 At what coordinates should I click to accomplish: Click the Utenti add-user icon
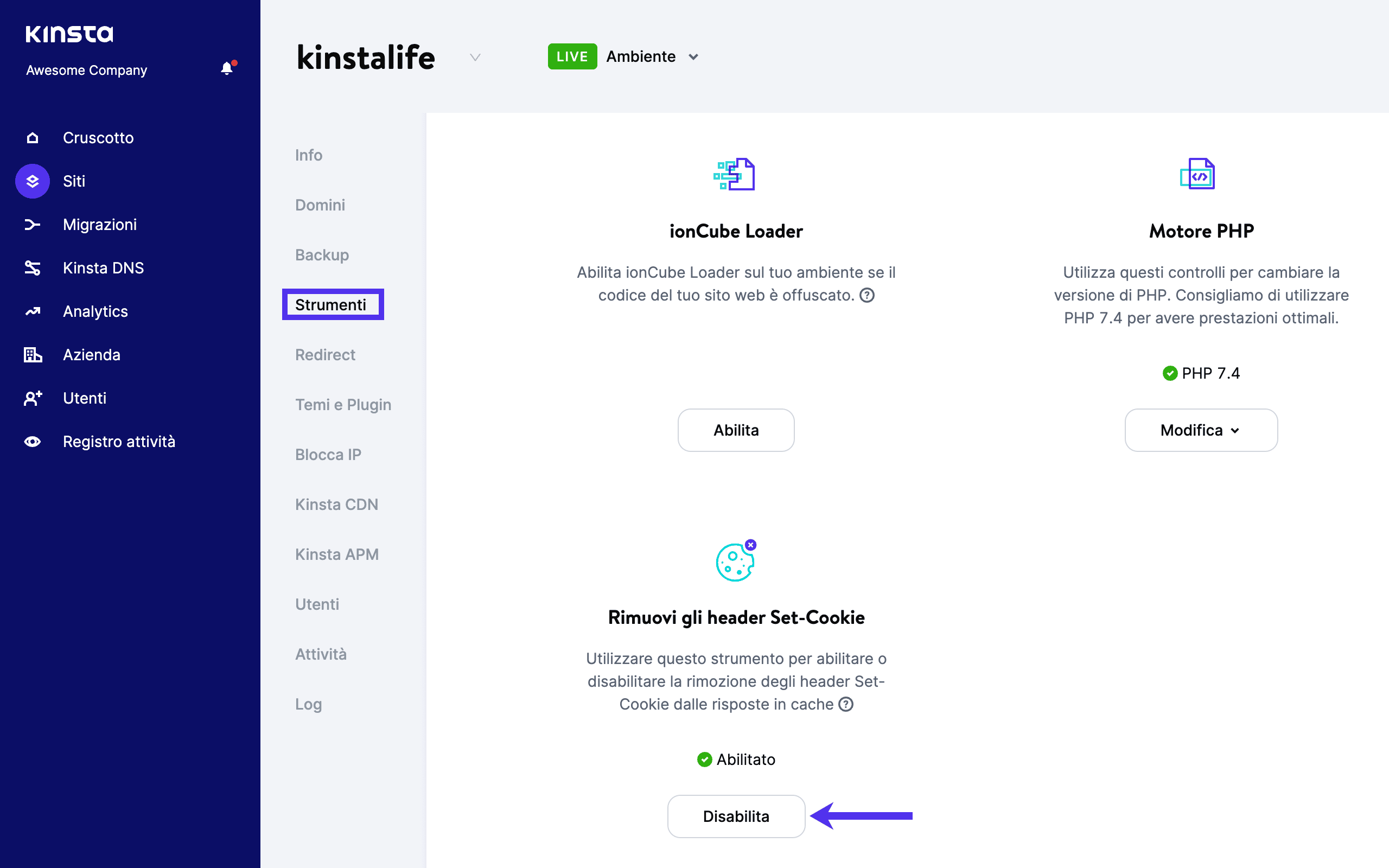tap(33, 398)
